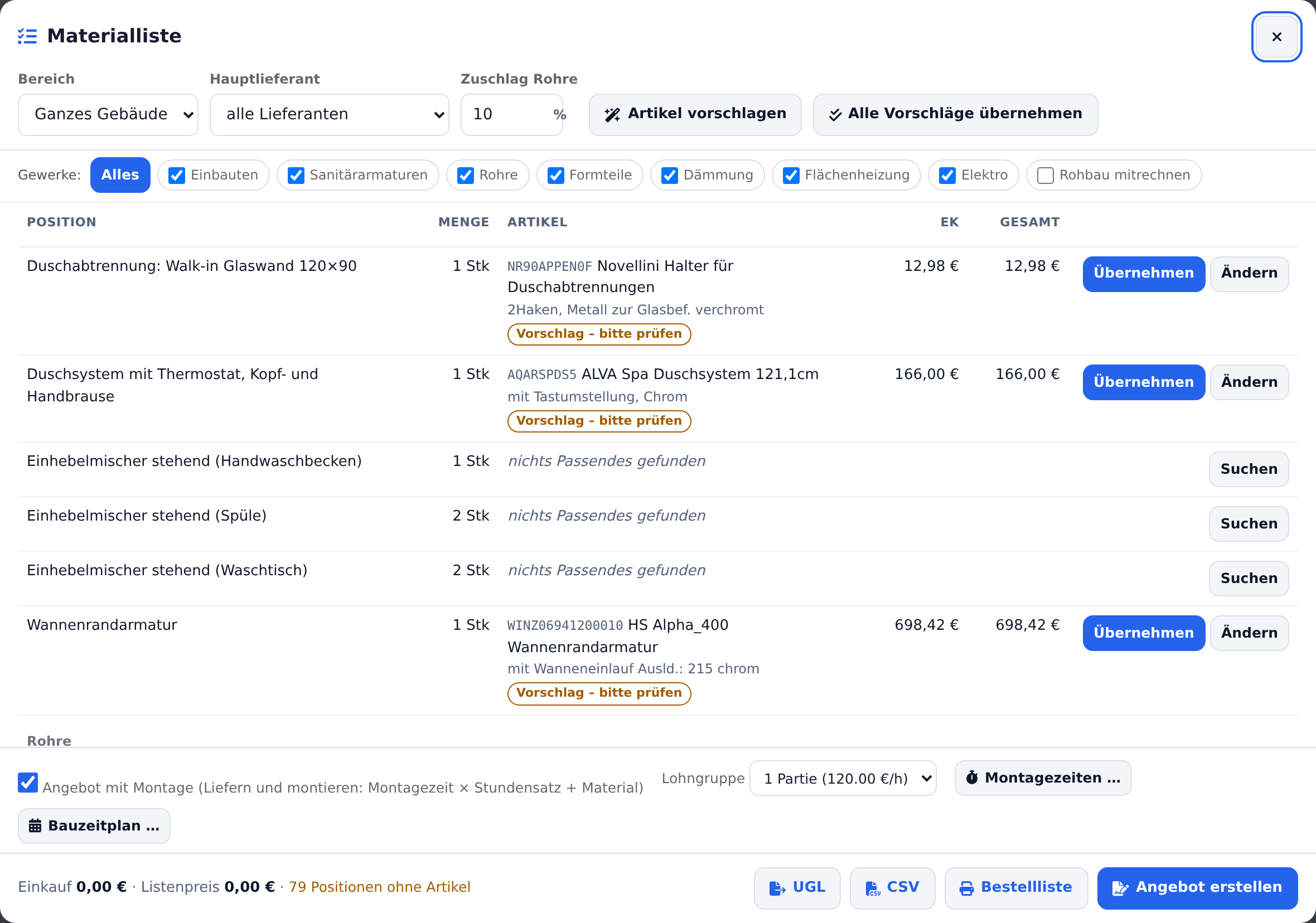The height and width of the screenshot is (923, 1316).
Task: Click article number NR90APPEN0F
Action: coord(549,266)
